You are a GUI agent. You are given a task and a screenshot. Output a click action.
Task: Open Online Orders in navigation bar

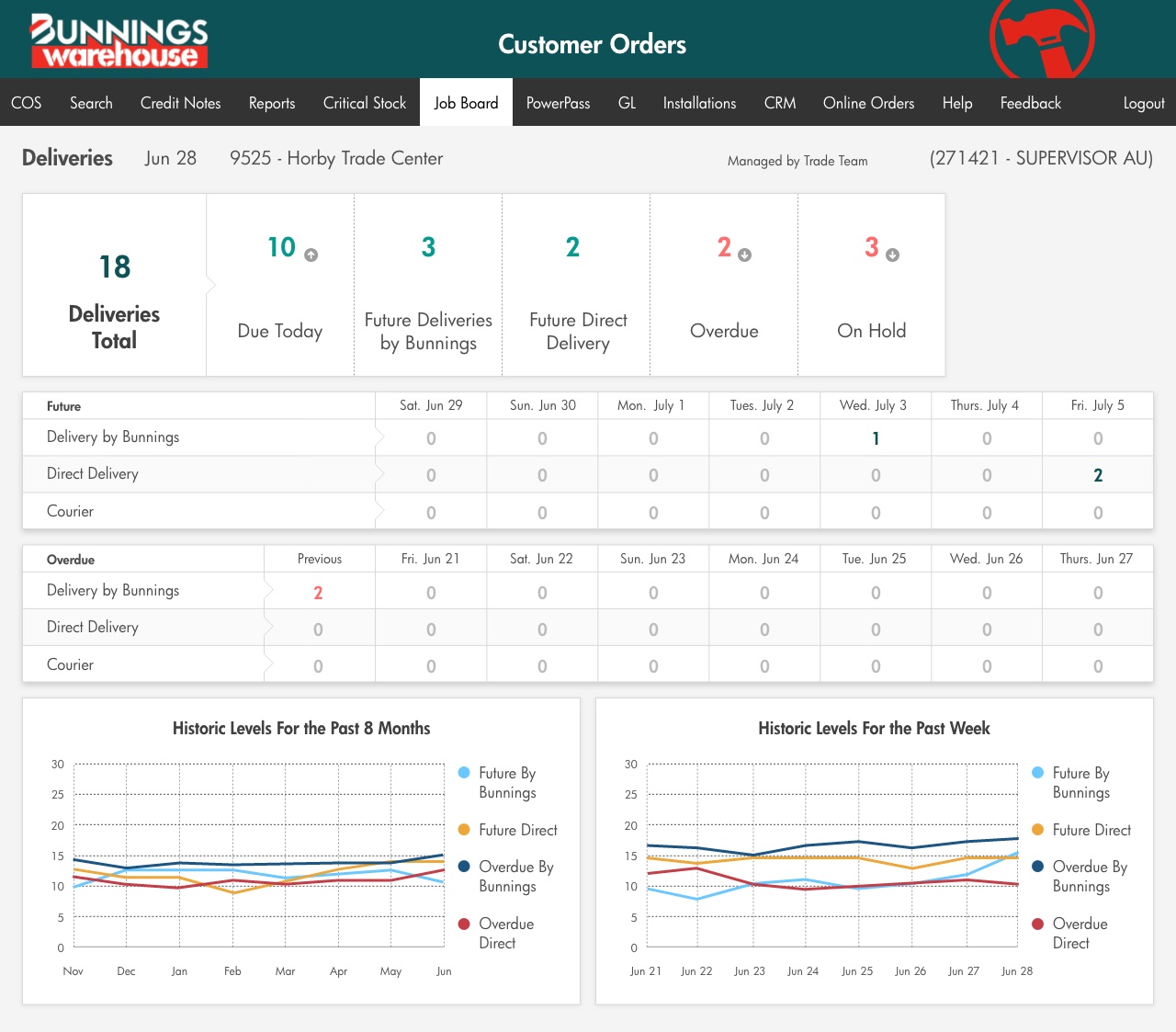click(868, 103)
